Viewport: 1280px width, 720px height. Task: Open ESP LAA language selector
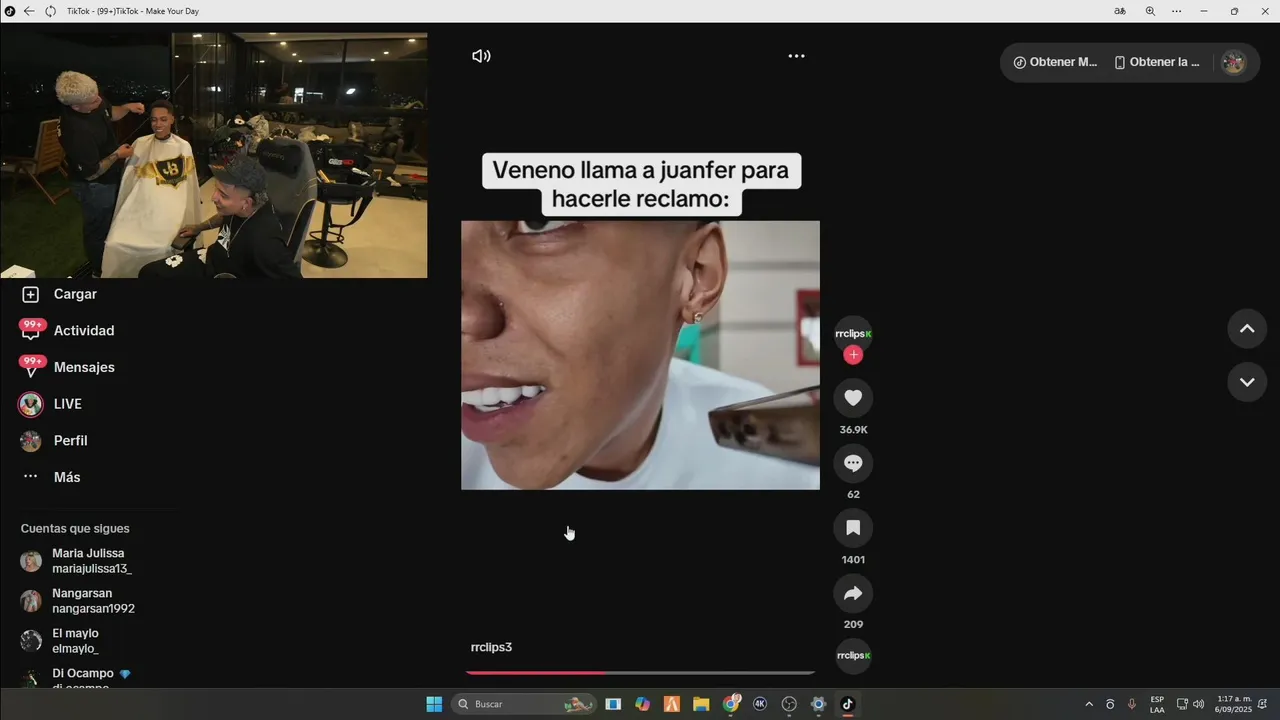(x=1157, y=704)
